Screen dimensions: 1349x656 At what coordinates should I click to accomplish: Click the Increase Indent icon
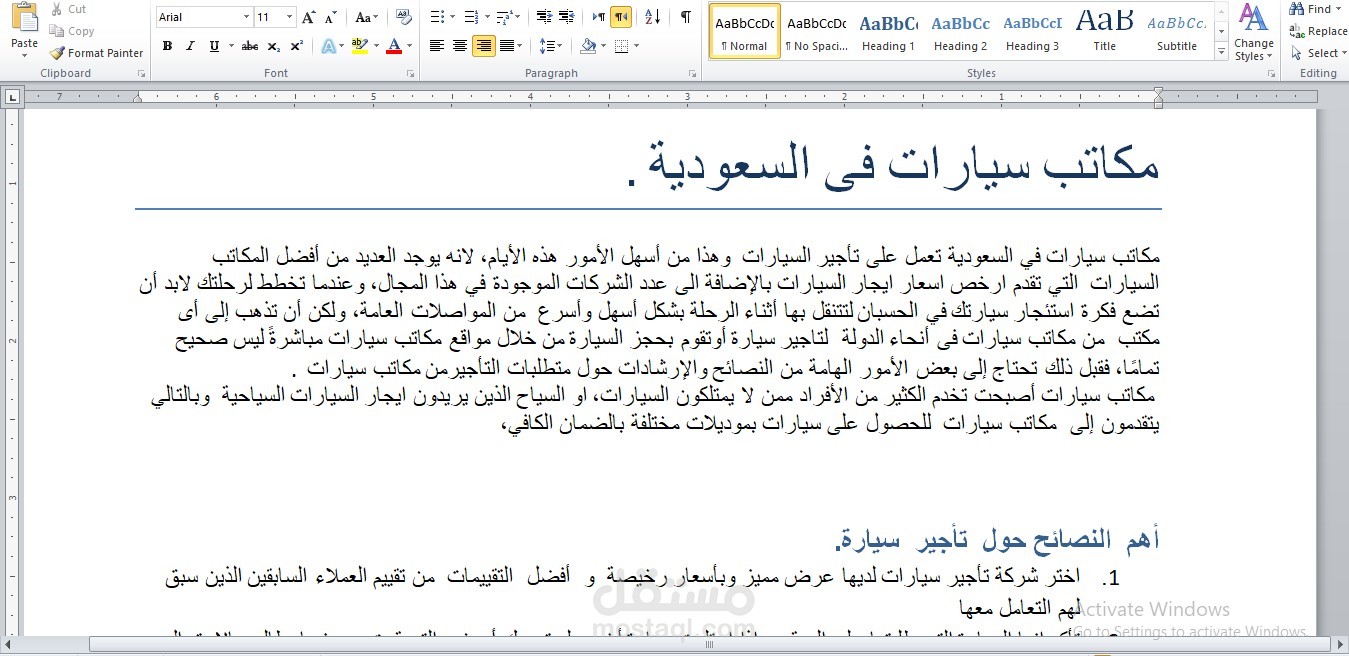point(567,17)
